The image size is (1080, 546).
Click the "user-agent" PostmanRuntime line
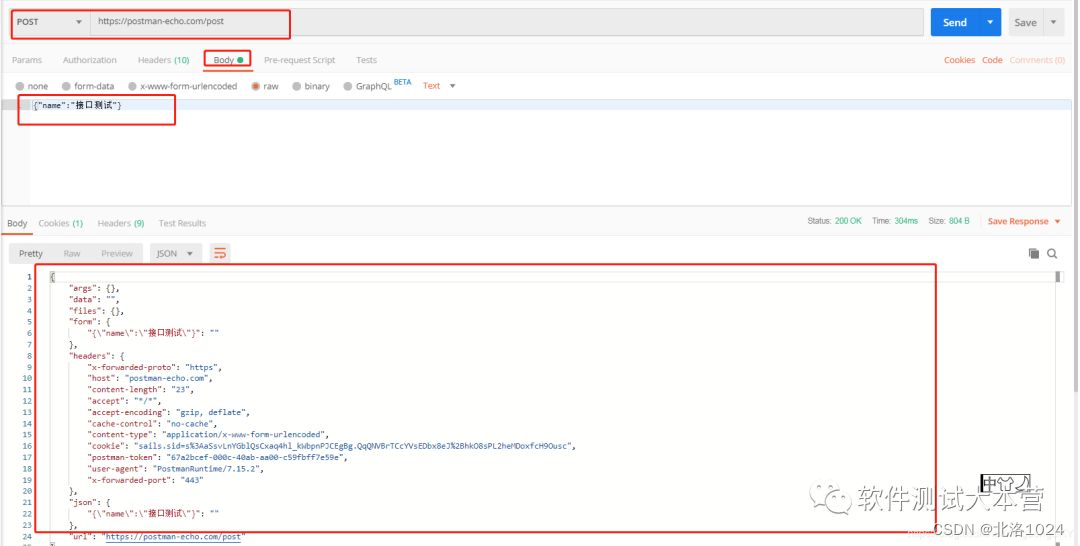tap(175, 468)
